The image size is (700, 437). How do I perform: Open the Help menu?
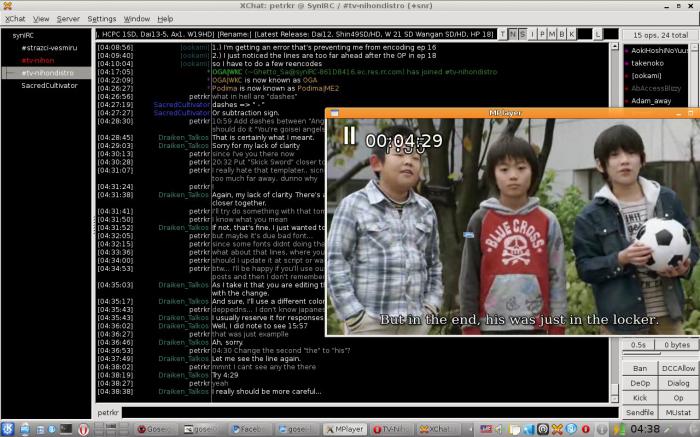(165, 19)
